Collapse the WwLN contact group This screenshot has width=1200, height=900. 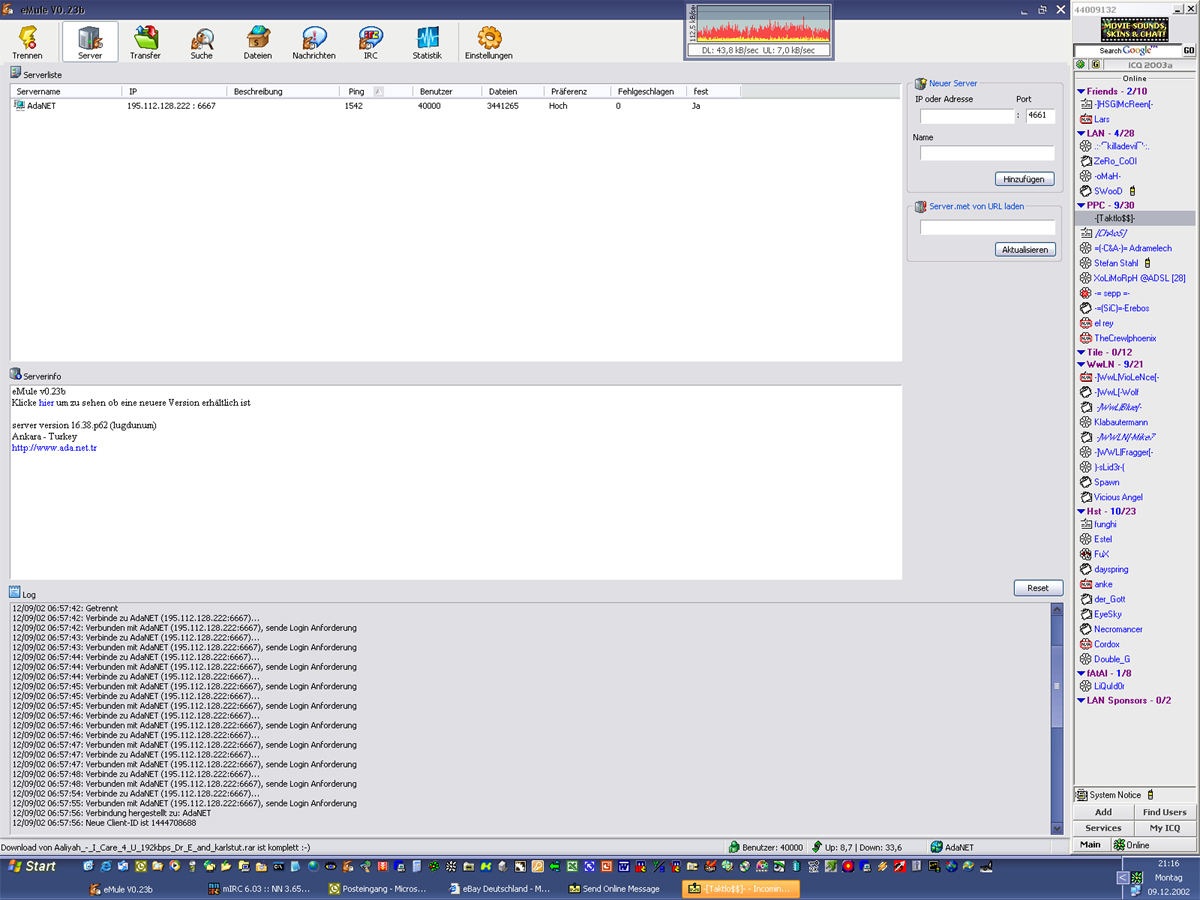pos(1082,364)
